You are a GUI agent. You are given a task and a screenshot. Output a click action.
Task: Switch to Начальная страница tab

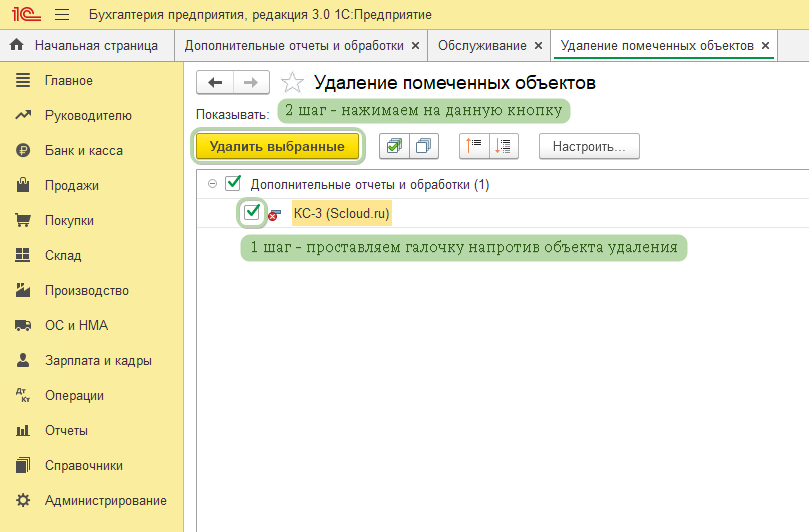[87, 46]
